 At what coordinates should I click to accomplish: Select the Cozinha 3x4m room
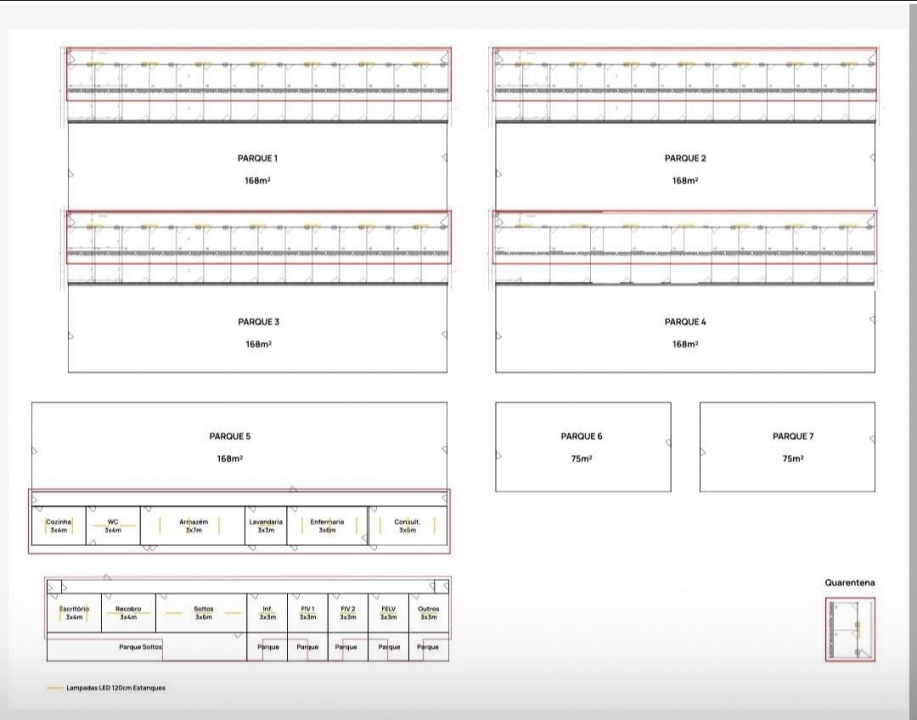[58, 526]
